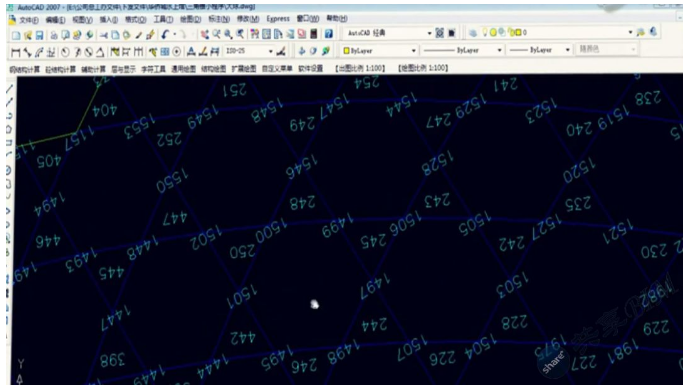Viewport: 690px width, 391px height.
Task: Click the Undo arrow icon
Action: click(165, 34)
